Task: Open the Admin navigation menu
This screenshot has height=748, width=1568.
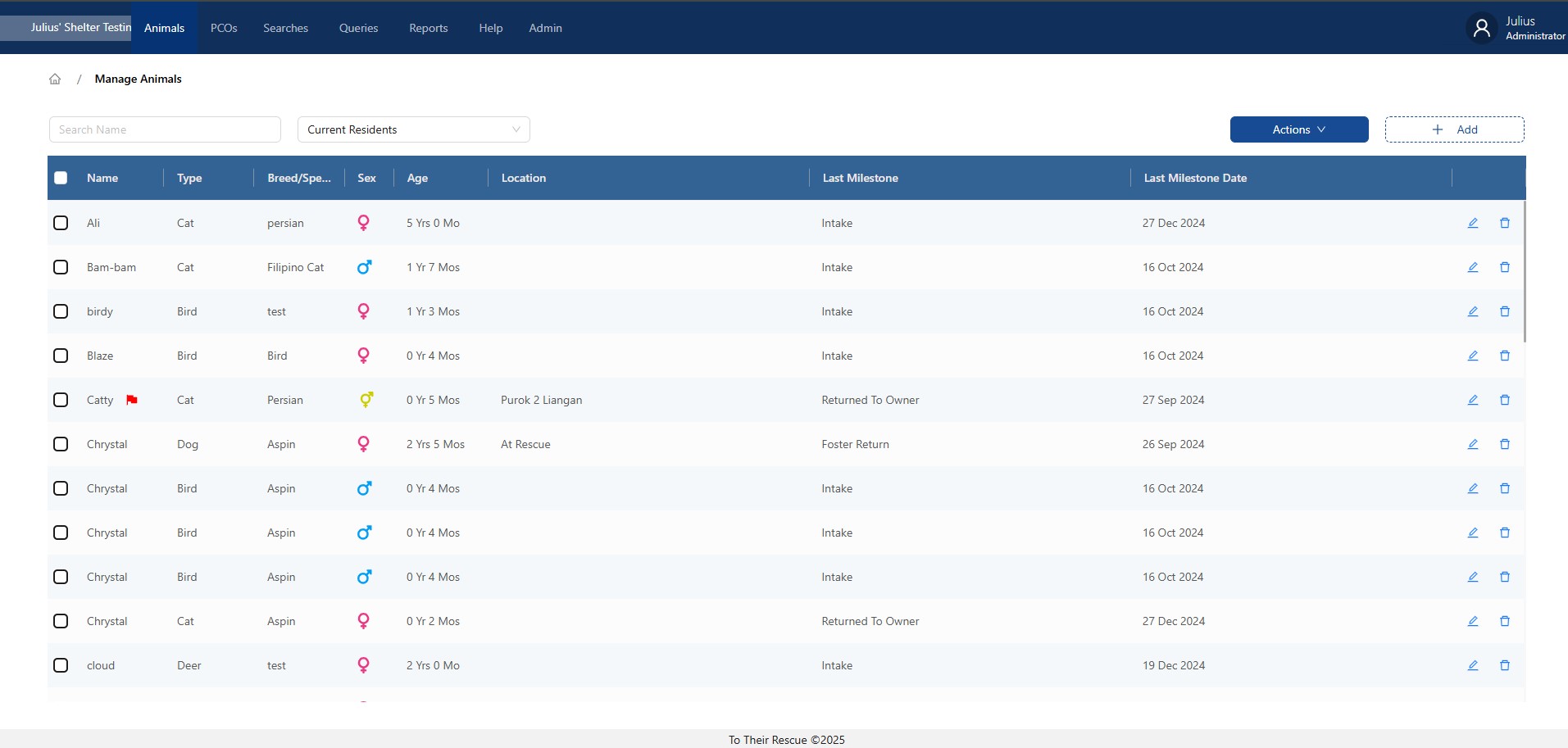Action: [545, 28]
